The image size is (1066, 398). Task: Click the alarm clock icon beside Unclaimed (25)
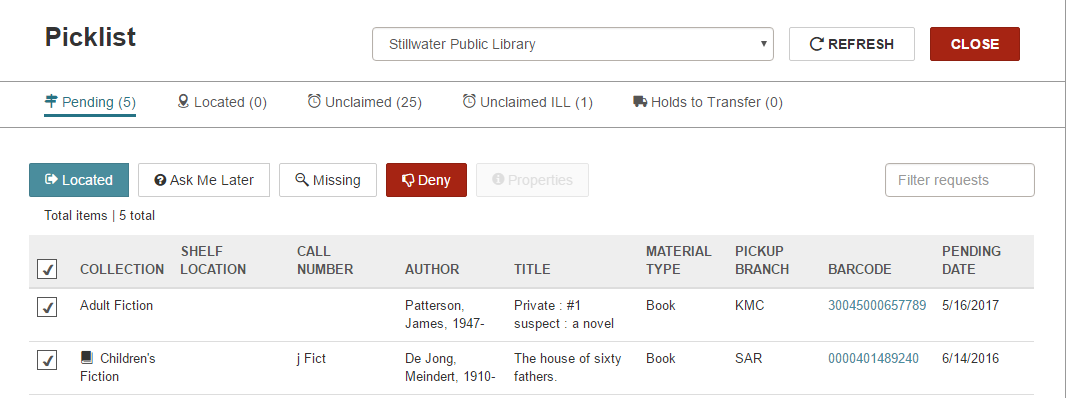pyautogui.click(x=314, y=101)
